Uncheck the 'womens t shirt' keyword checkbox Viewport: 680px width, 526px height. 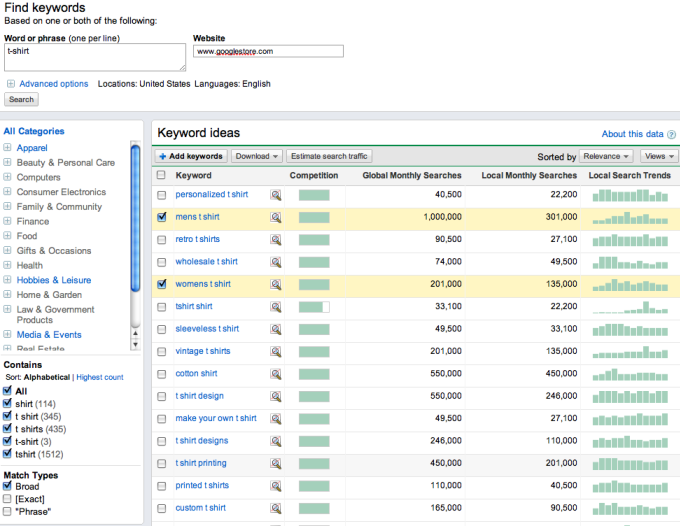pos(162,284)
